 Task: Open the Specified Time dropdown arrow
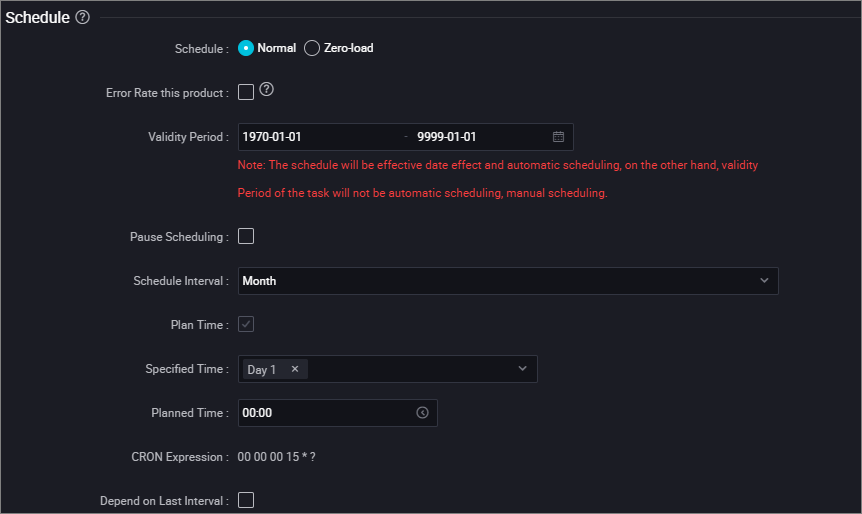click(x=522, y=368)
